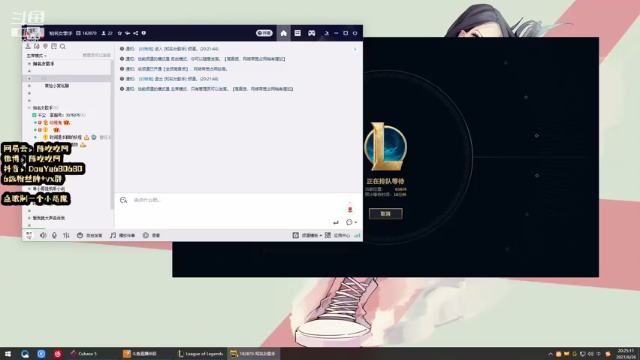Click the font style icon beside the message box

pyautogui.click(x=123, y=200)
